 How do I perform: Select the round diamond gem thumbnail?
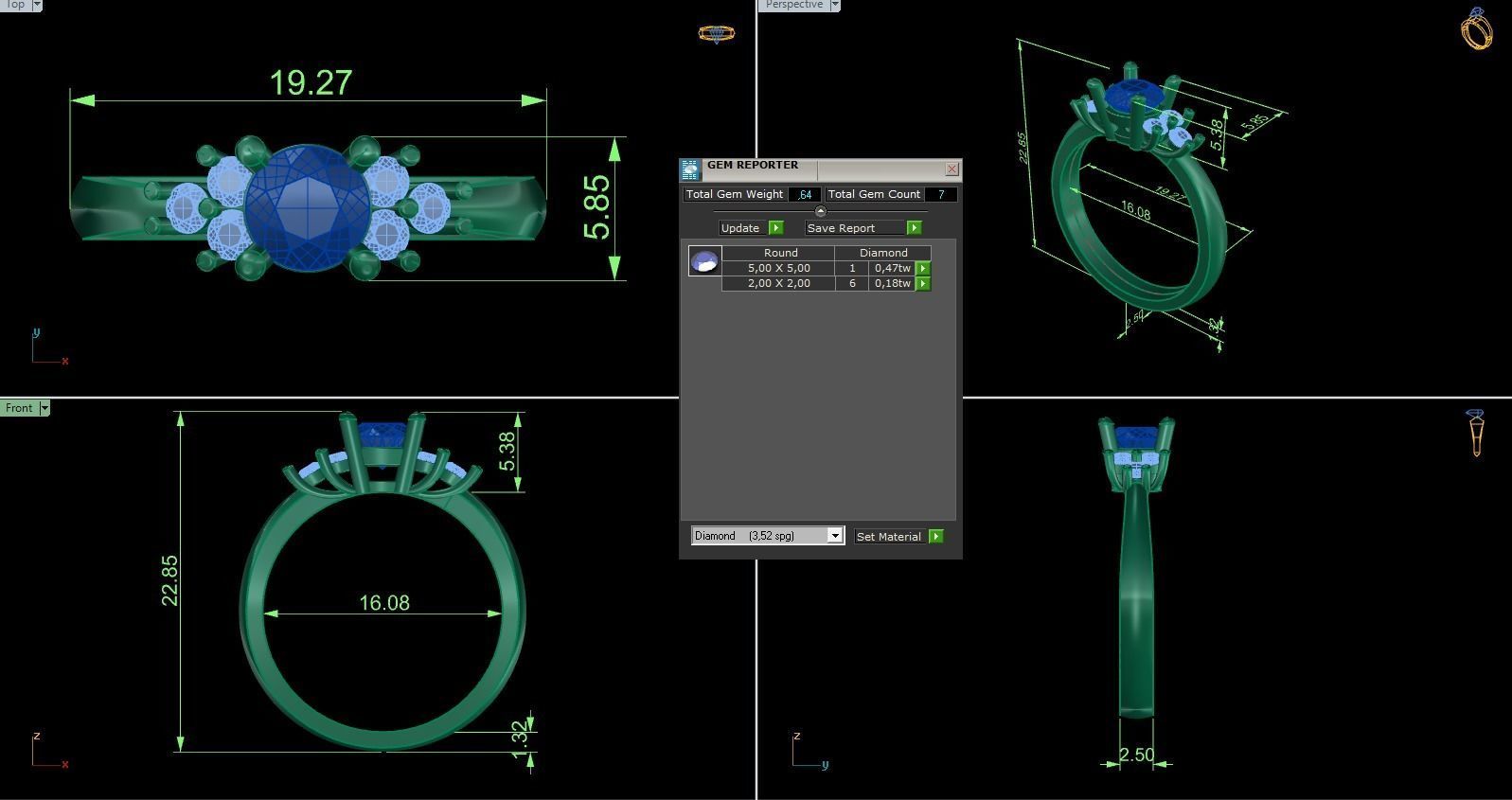coord(704,261)
